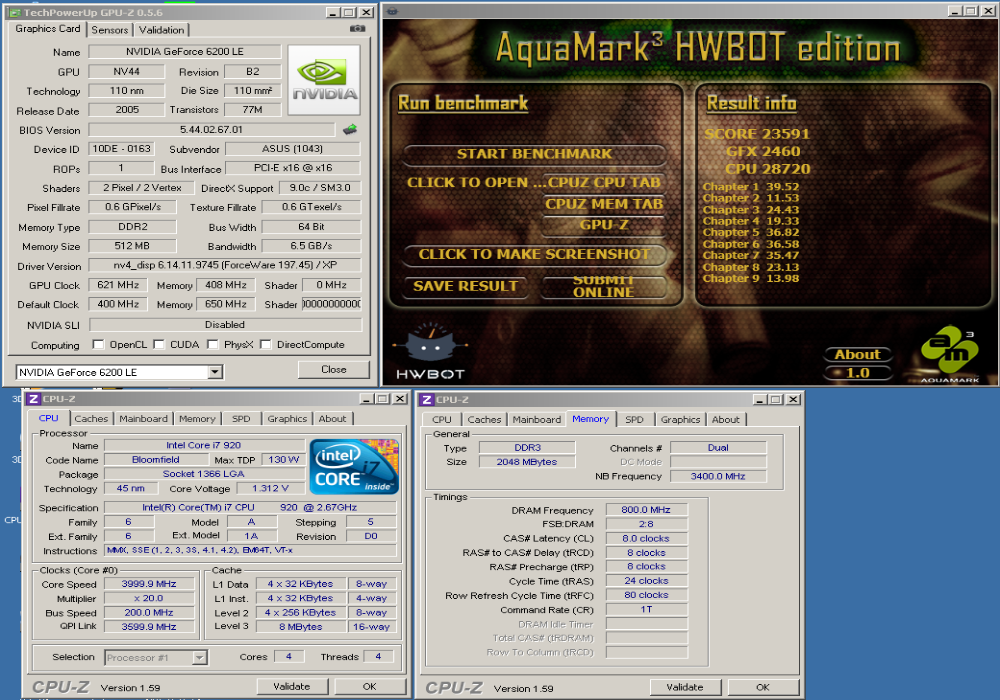Click Validate in CPU-Z Memory window

685,687
